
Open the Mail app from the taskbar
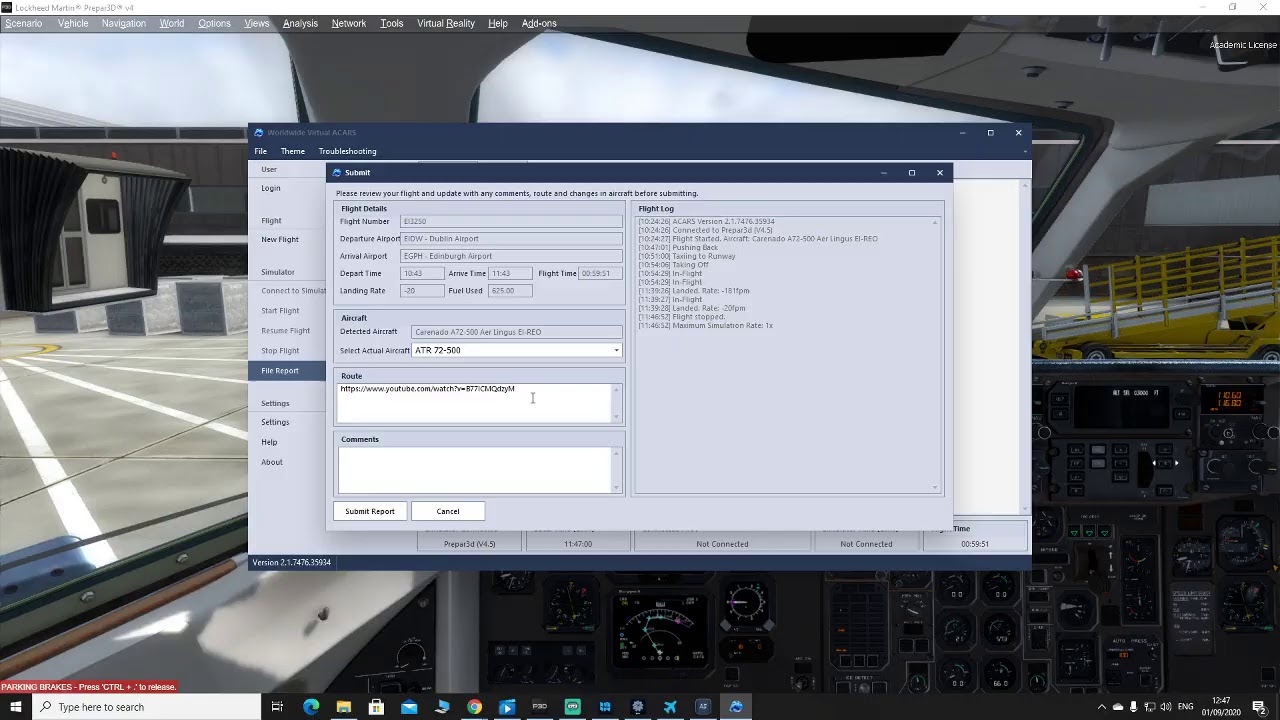(x=409, y=707)
